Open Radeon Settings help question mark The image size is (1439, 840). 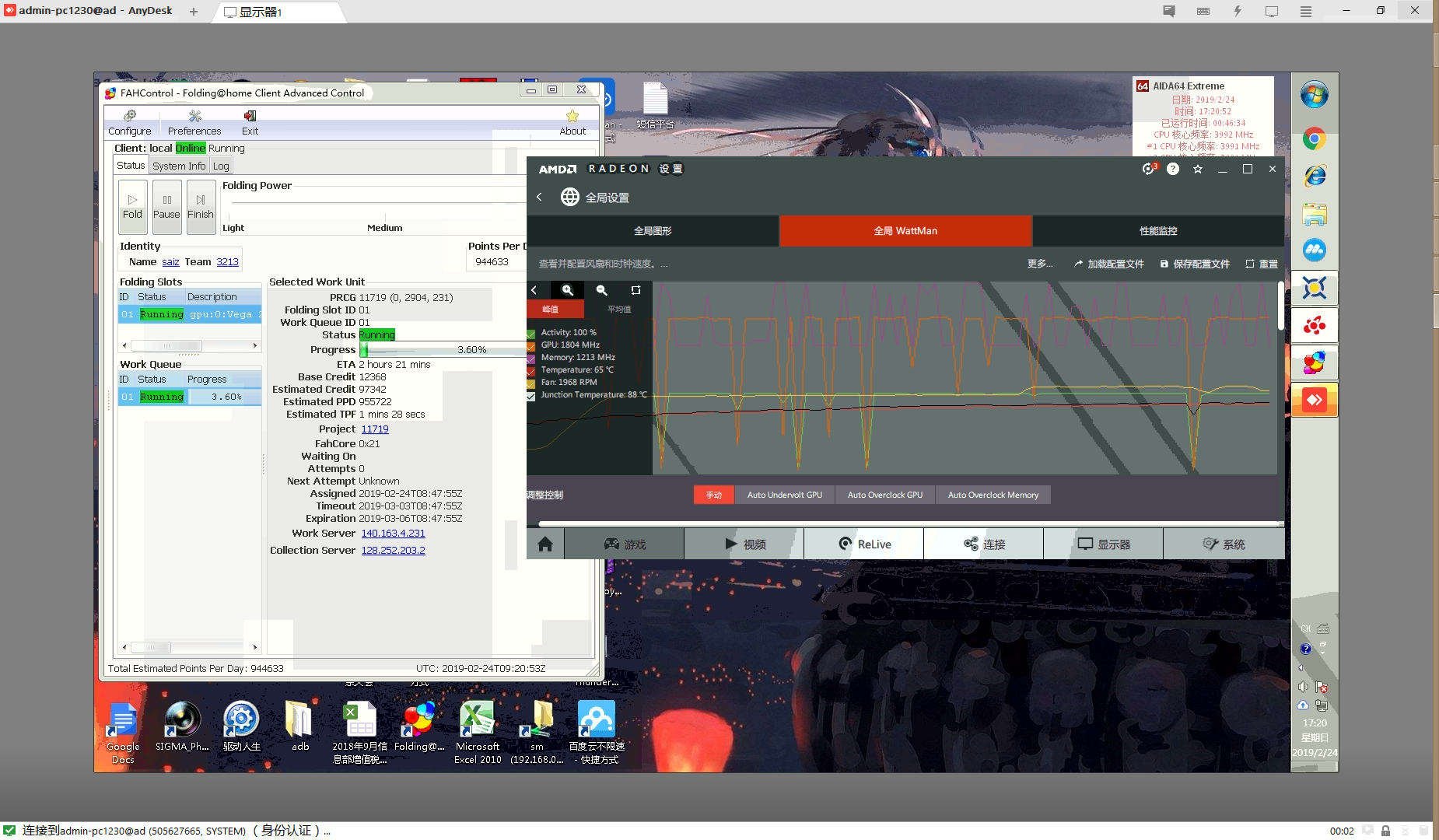pos(1173,169)
